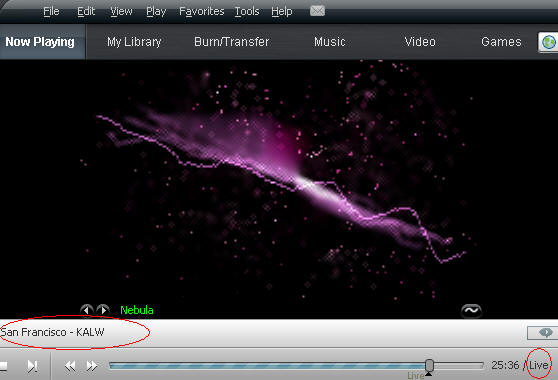Click the playback position slider handle
The height and width of the screenshot is (380, 558).
pos(430,365)
